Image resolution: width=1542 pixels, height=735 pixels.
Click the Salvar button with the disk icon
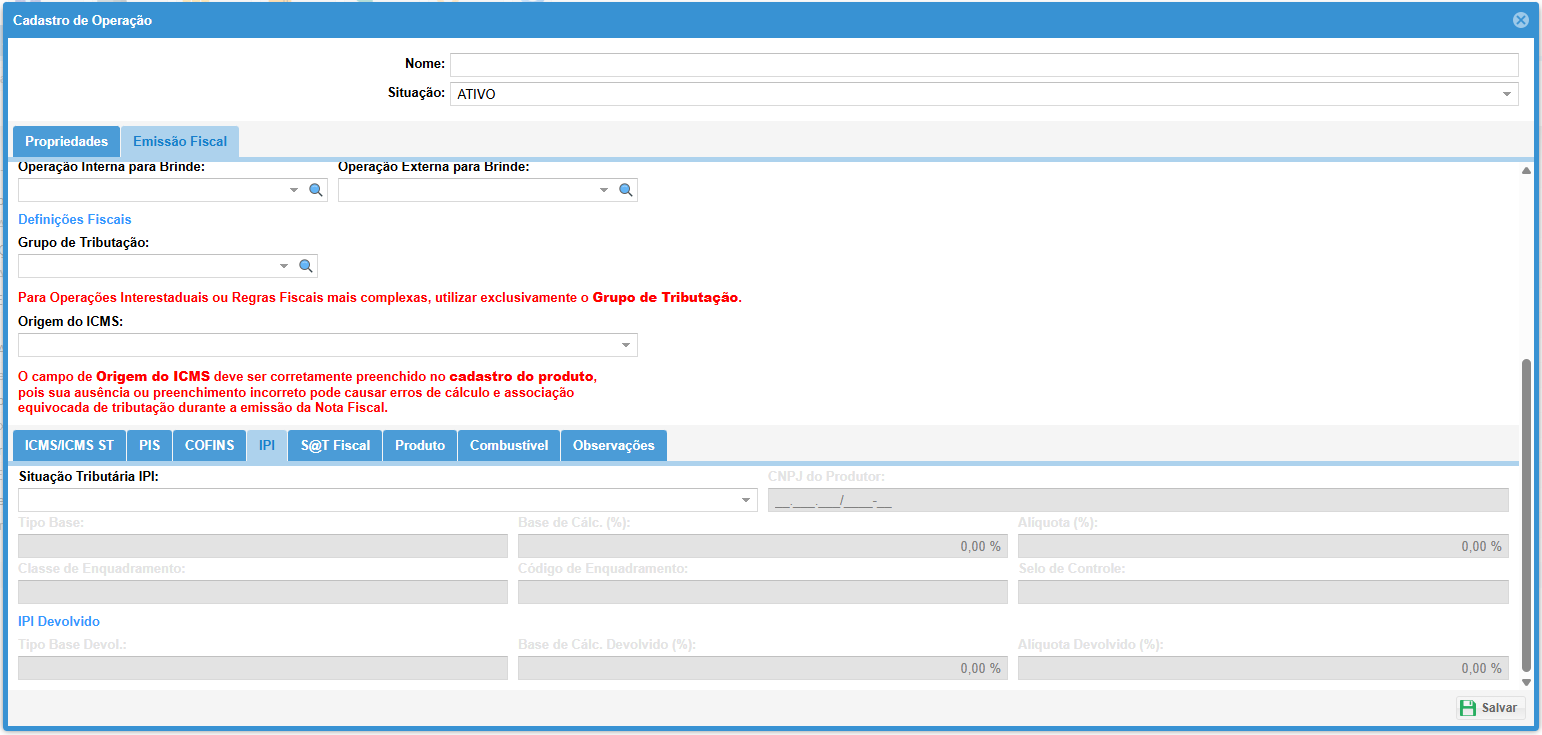pos(1489,708)
